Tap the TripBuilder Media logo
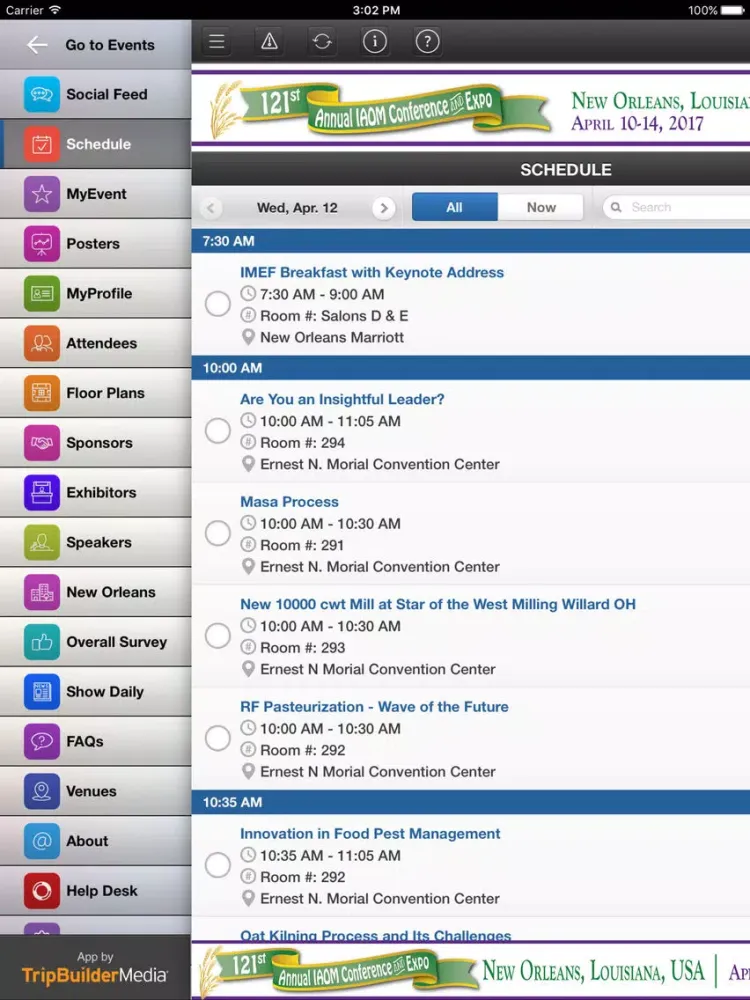 94,974
